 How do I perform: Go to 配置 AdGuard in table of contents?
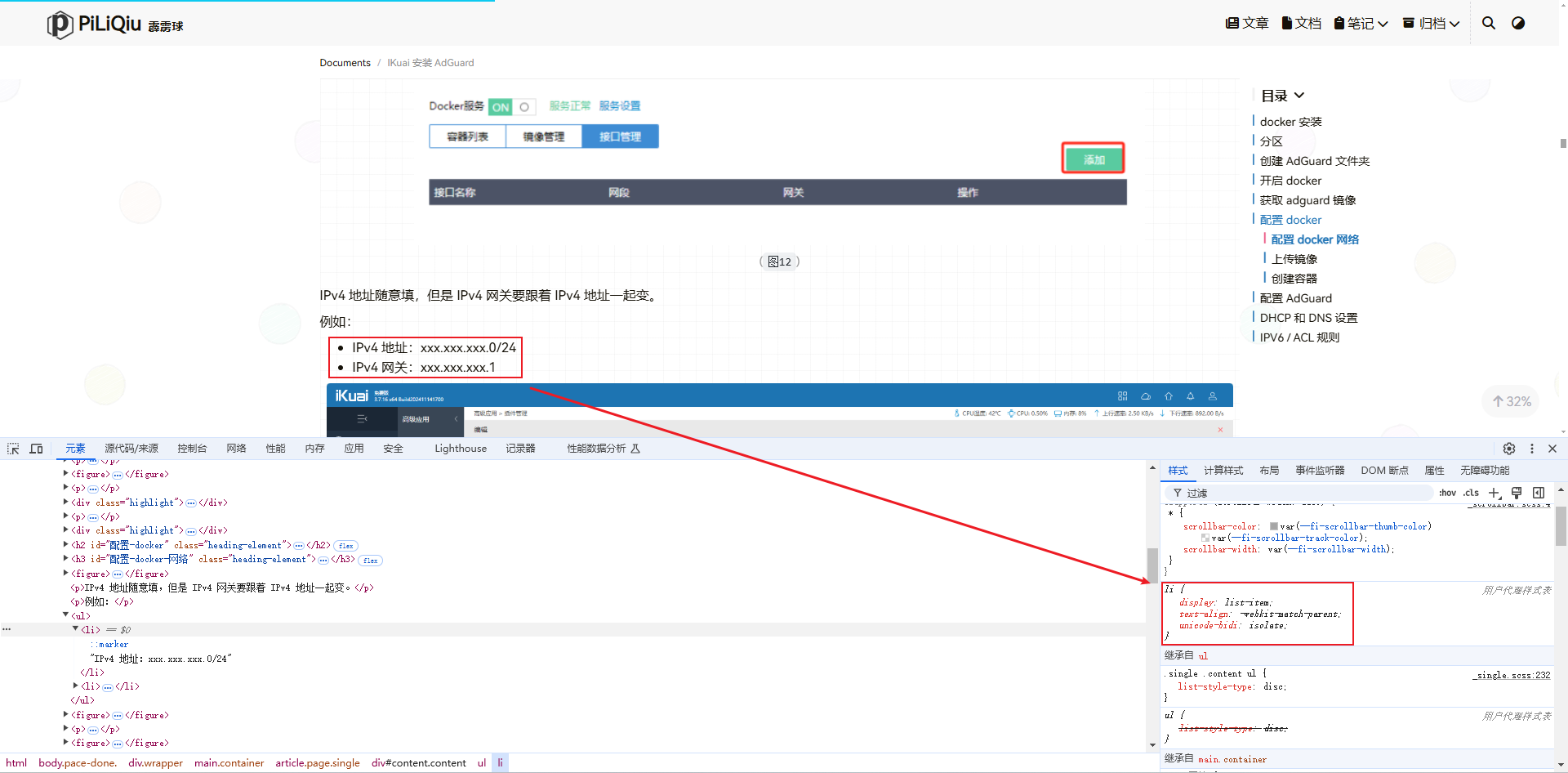(x=1295, y=298)
